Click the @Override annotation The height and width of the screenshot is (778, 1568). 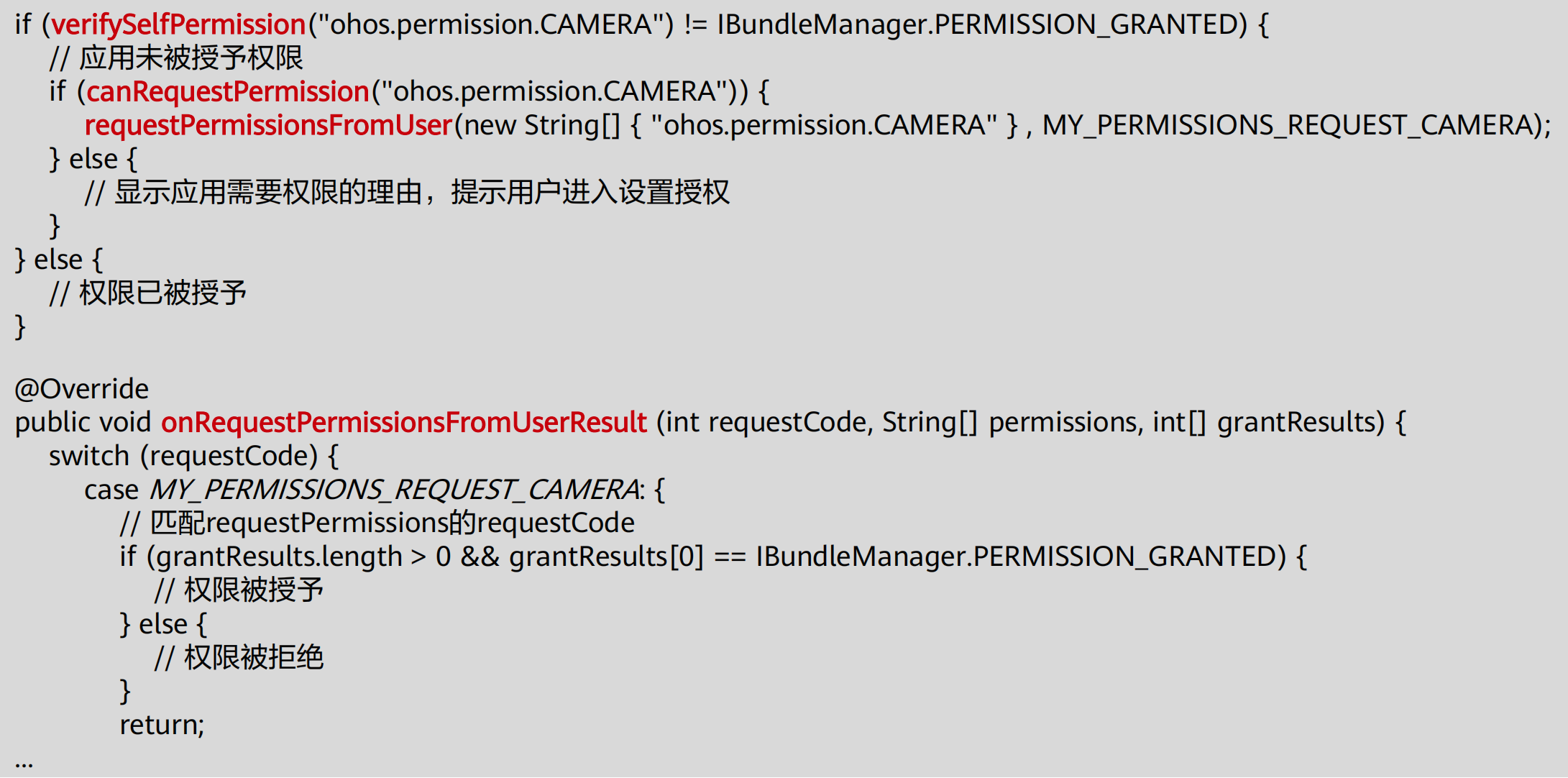[82, 389]
